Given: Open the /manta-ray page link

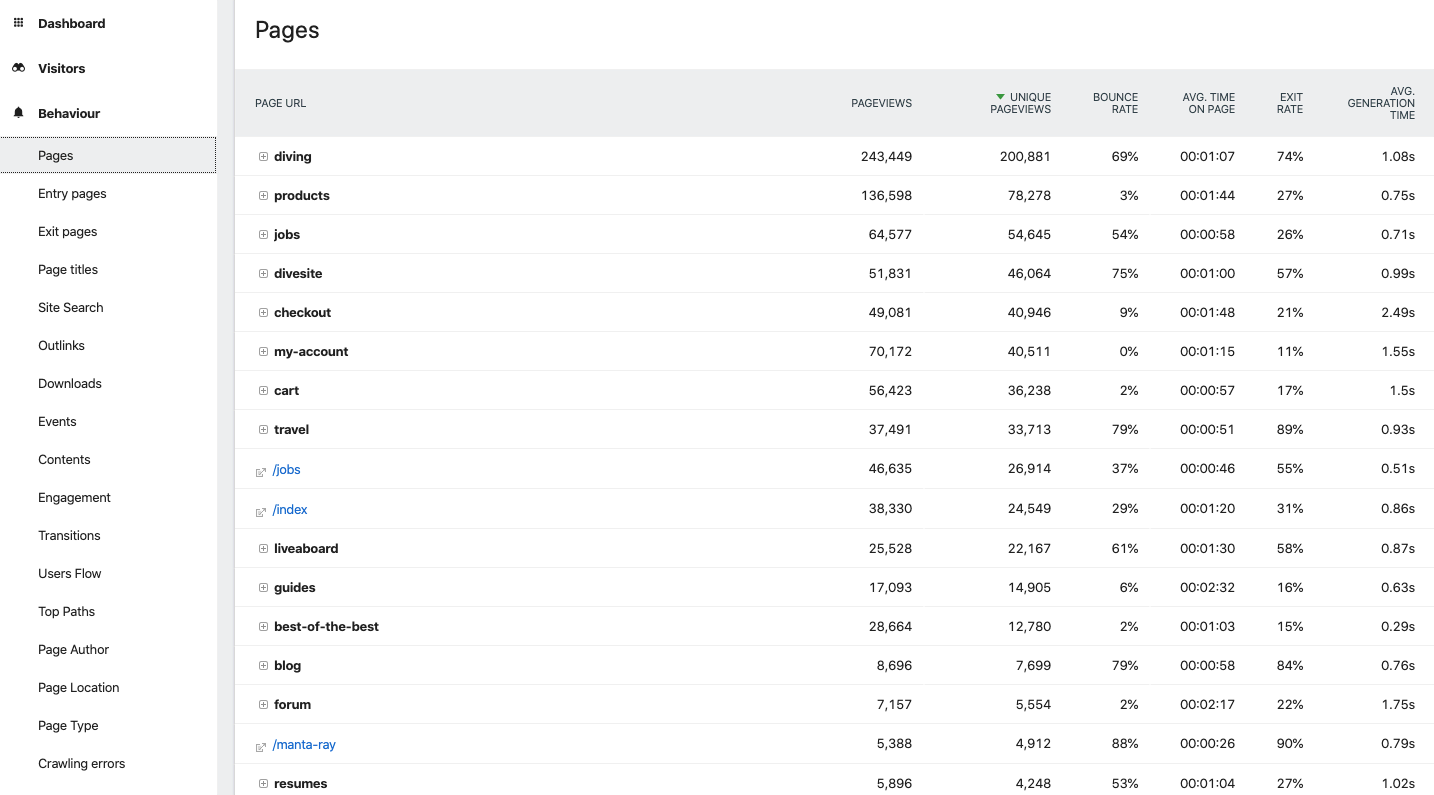Looking at the screenshot, I should (304, 745).
